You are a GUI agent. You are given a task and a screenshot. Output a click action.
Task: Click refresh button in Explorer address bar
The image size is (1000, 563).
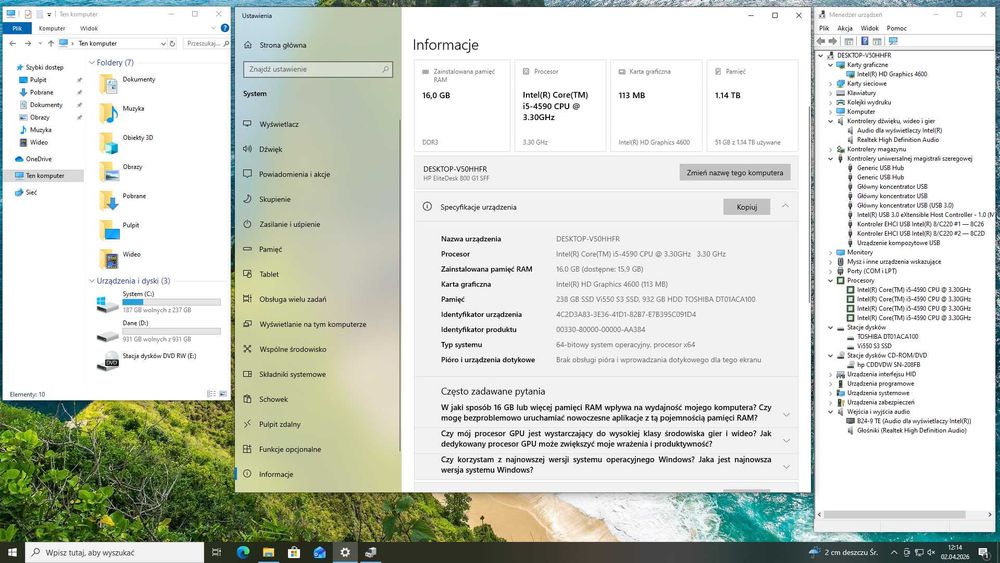click(x=172, y=43)
